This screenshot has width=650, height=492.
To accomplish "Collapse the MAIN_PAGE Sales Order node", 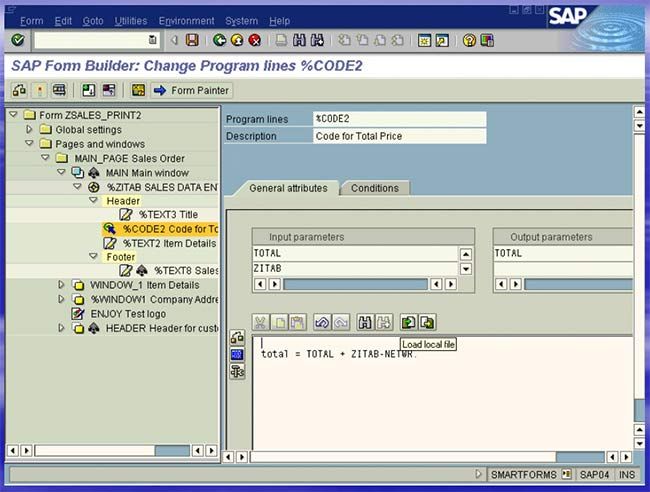I will pos(45,158).
